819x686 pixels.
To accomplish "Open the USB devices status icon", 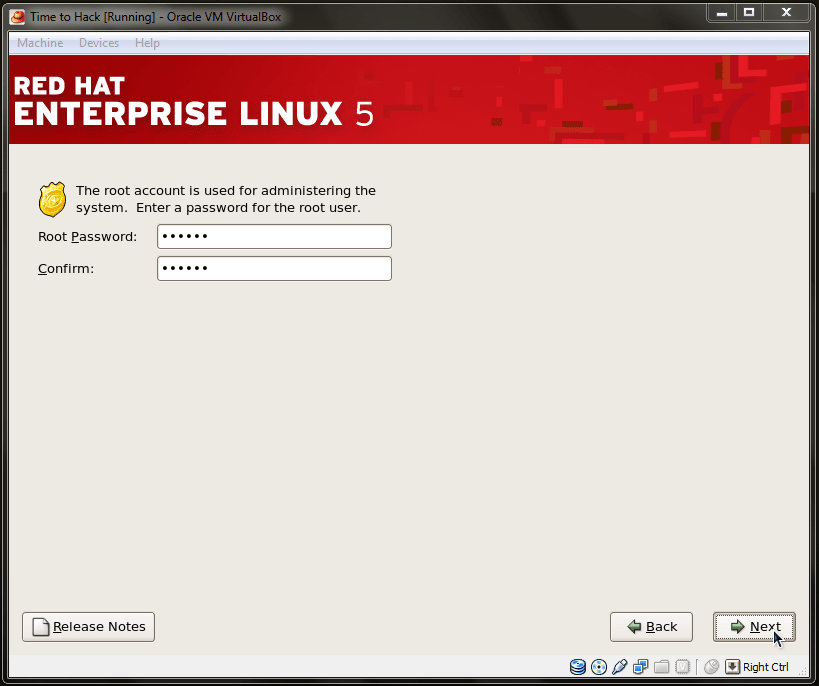I will click(x=619, y=667).
